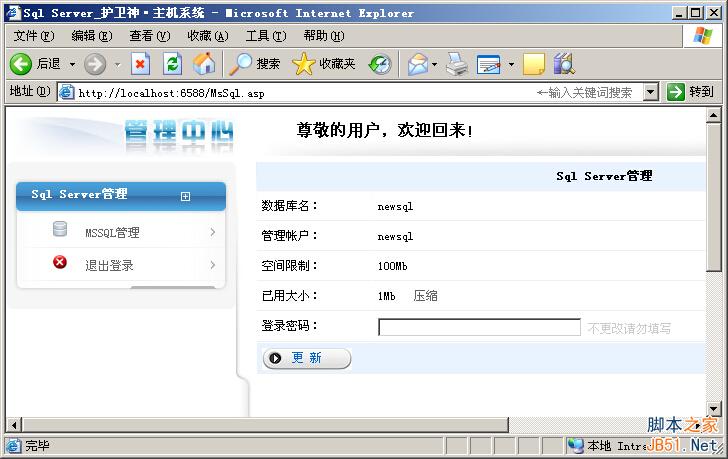Click the 完毕 status bar text
Screen dimensions: 728x459
pos(38,446)
